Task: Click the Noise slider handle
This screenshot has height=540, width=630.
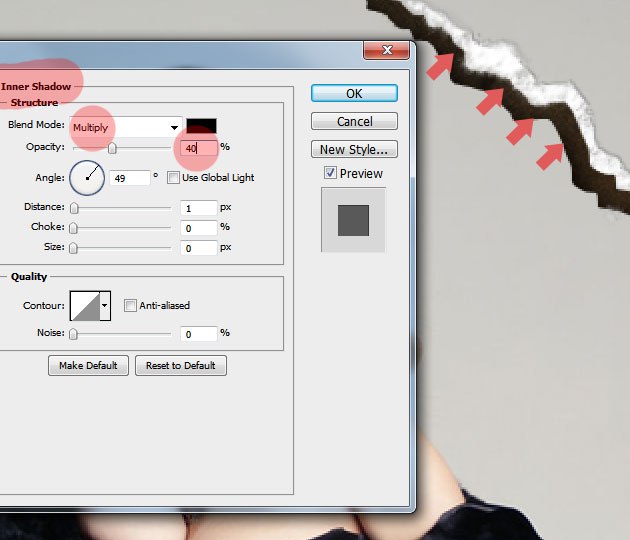Action: pyautogui.click(x=73, y=334)
